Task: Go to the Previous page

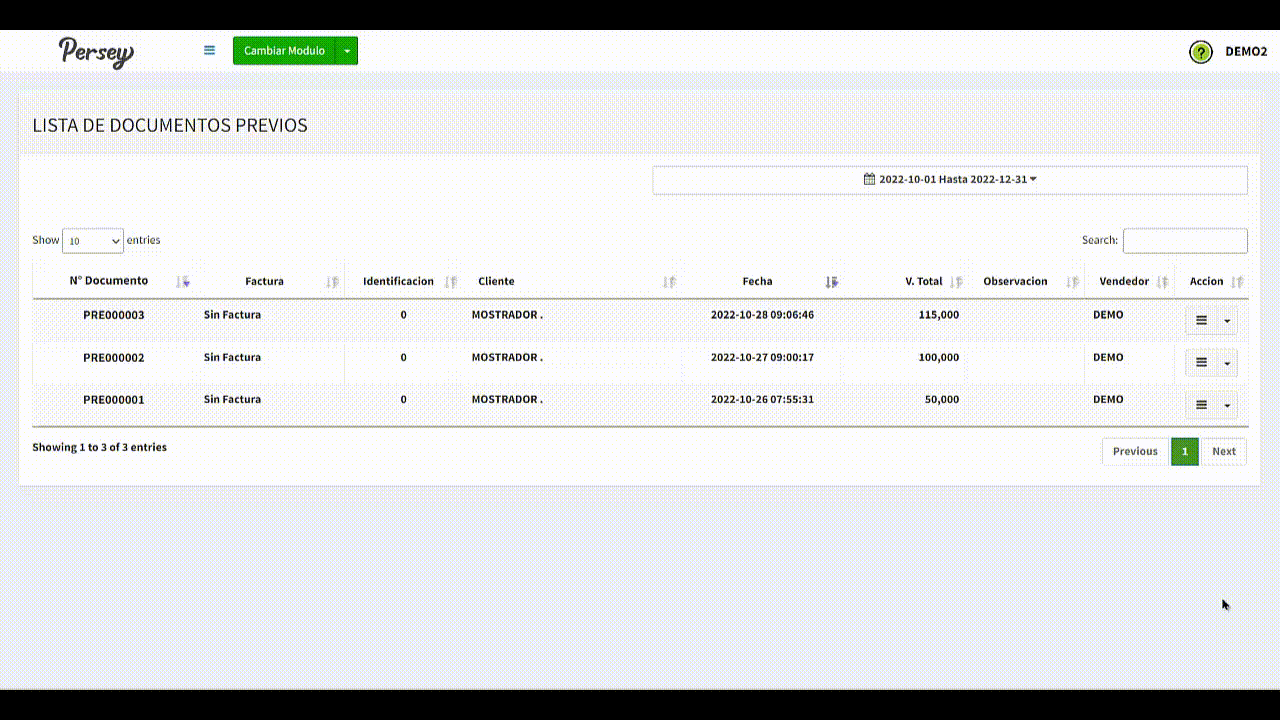Action: pos(1135,451)
